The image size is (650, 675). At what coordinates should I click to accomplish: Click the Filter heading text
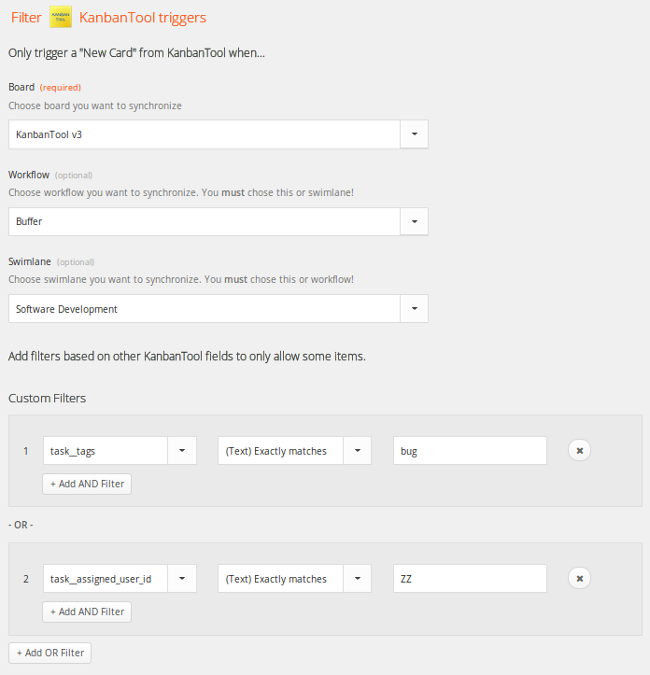[26, 18]
